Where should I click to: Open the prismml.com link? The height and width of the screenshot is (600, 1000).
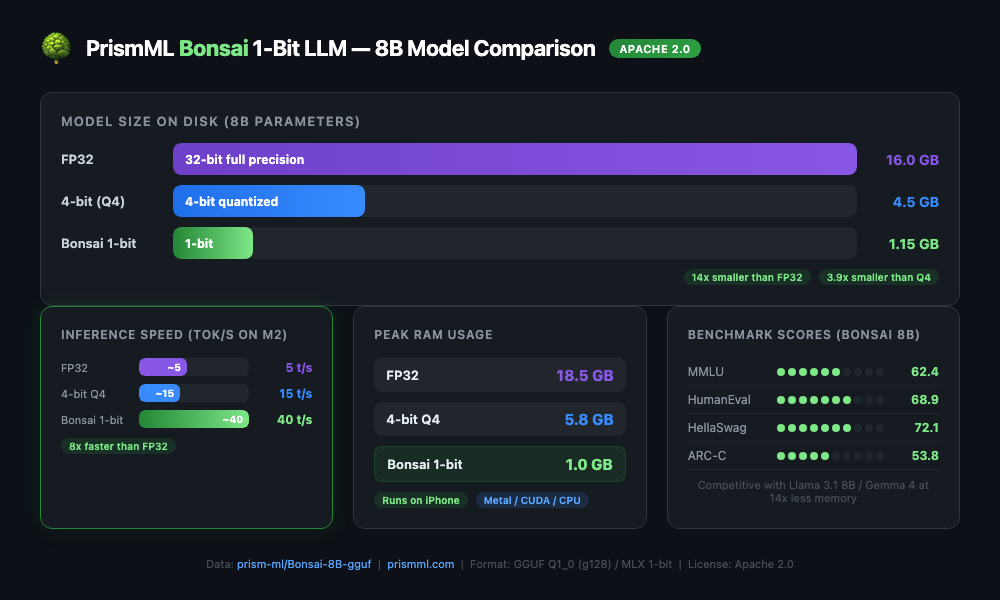(420, 564)
